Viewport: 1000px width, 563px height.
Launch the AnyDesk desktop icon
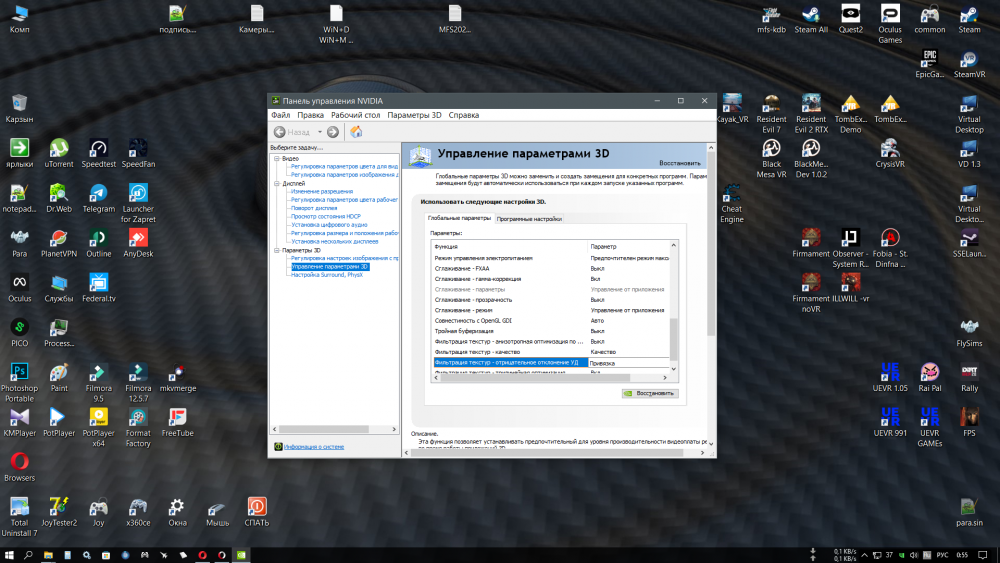(138, 240)
